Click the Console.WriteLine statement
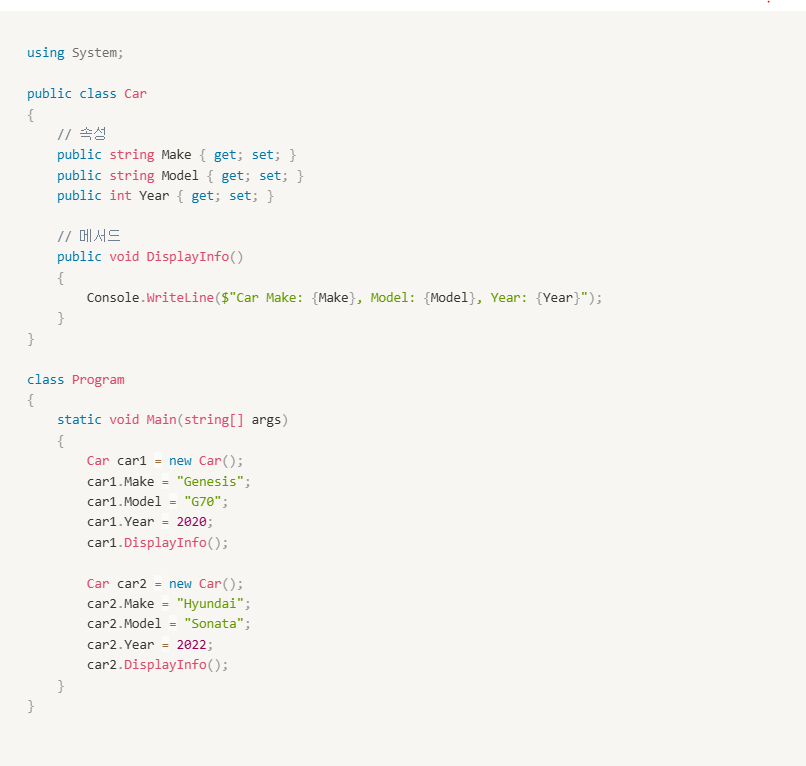 click(344, 298)
